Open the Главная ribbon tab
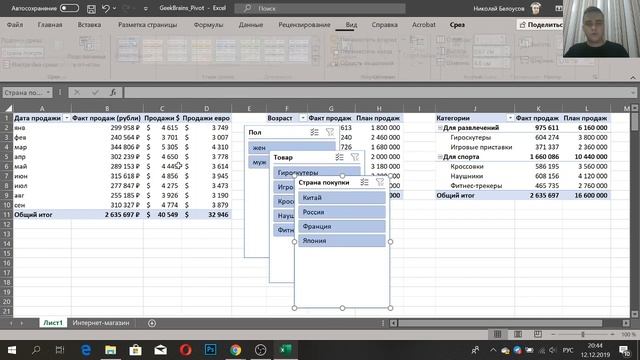Screen dimensions: 640x360 pos(50,25)
